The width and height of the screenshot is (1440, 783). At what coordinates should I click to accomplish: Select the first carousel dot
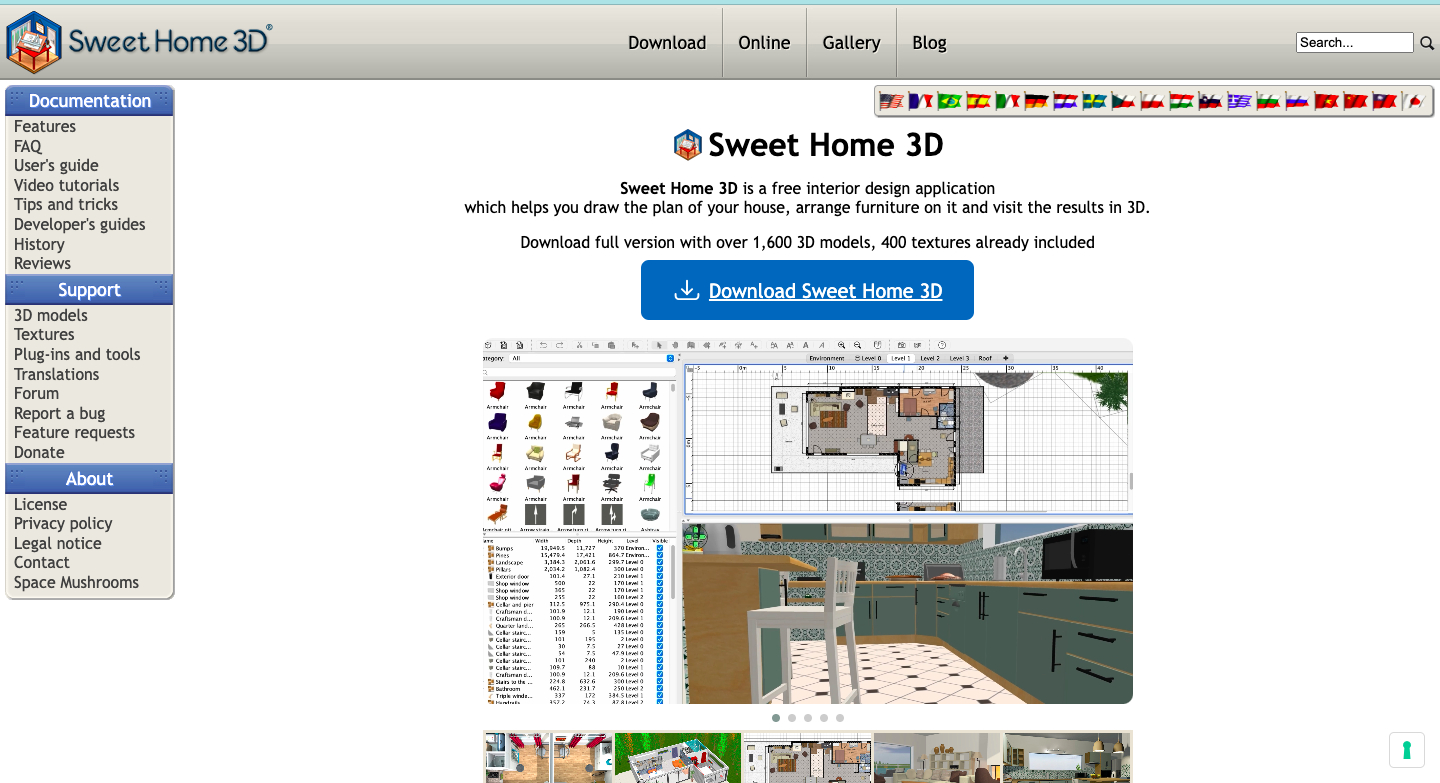coord(776,718)
